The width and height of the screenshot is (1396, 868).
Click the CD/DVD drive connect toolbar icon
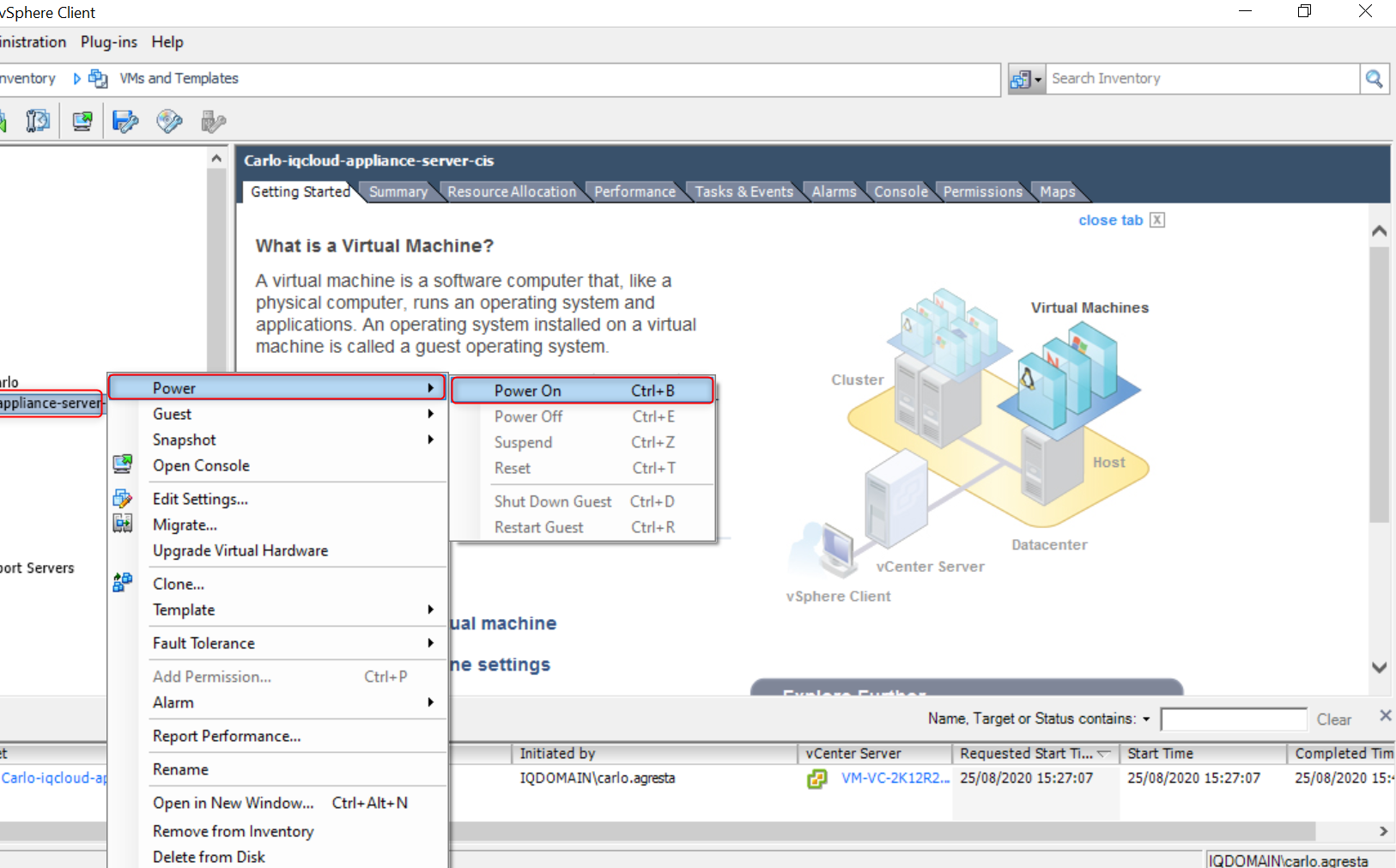coord(169,121)
